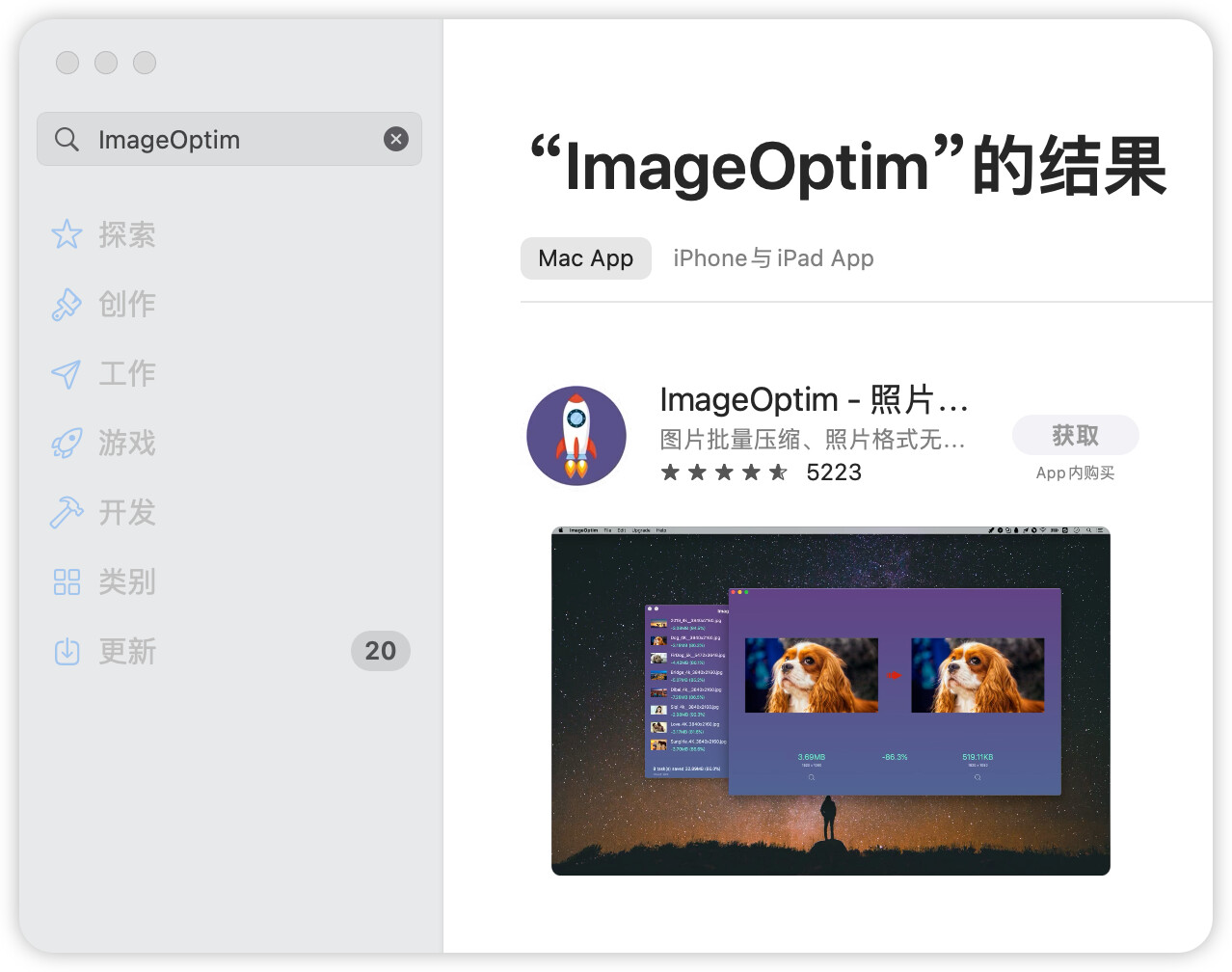Click the Work paper plane icon
This screenshot has height=972, width=1232.
(x=67, y=373)
